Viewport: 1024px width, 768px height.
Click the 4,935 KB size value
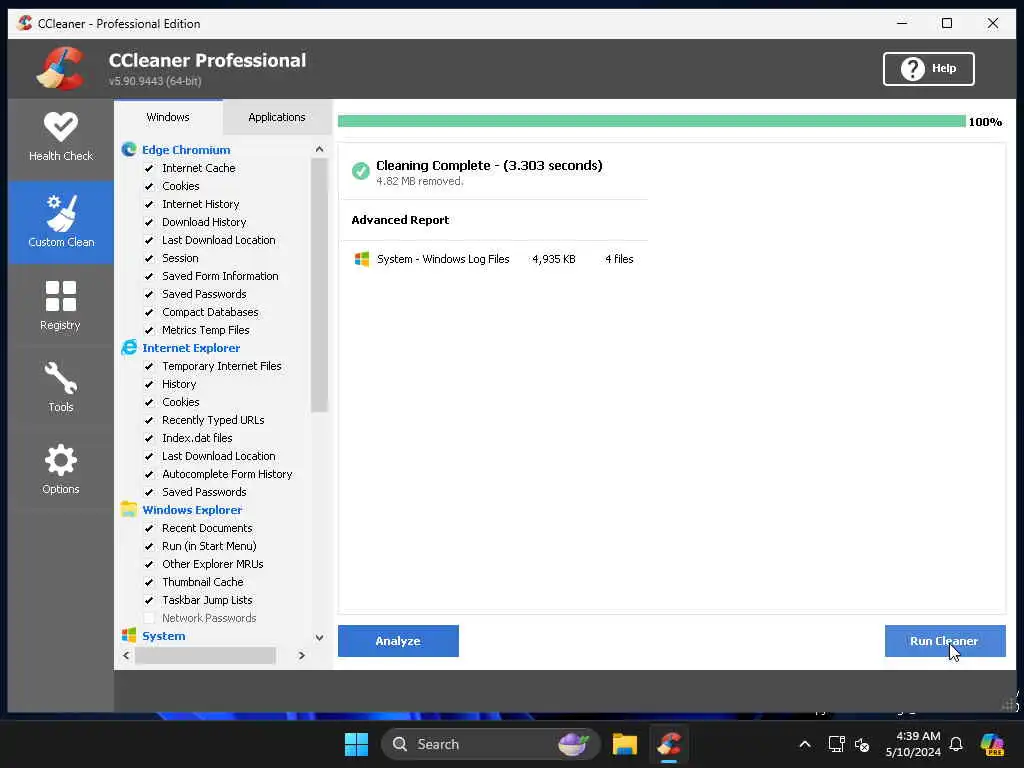click(x=554, y=259)
